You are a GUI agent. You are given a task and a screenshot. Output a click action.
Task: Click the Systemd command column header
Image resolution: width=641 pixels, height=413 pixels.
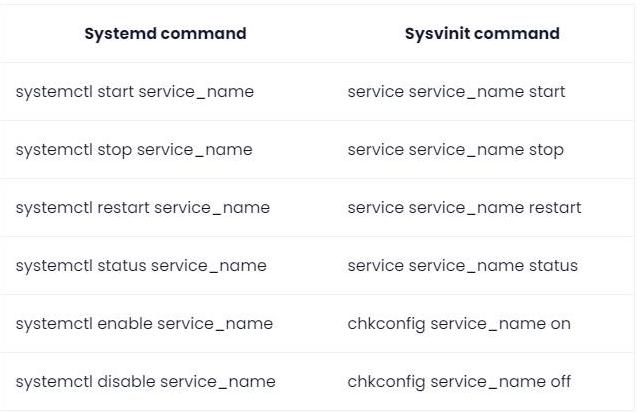[165, 34]
